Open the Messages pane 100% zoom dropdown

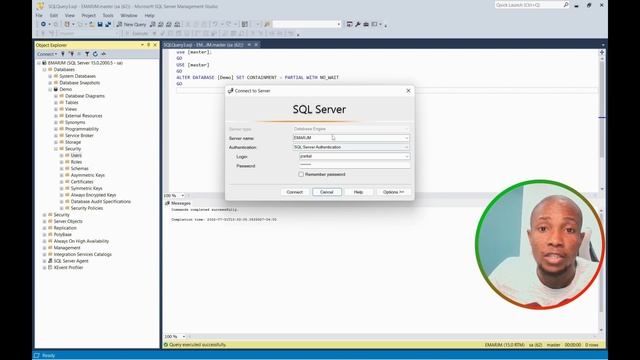point(183,336)
